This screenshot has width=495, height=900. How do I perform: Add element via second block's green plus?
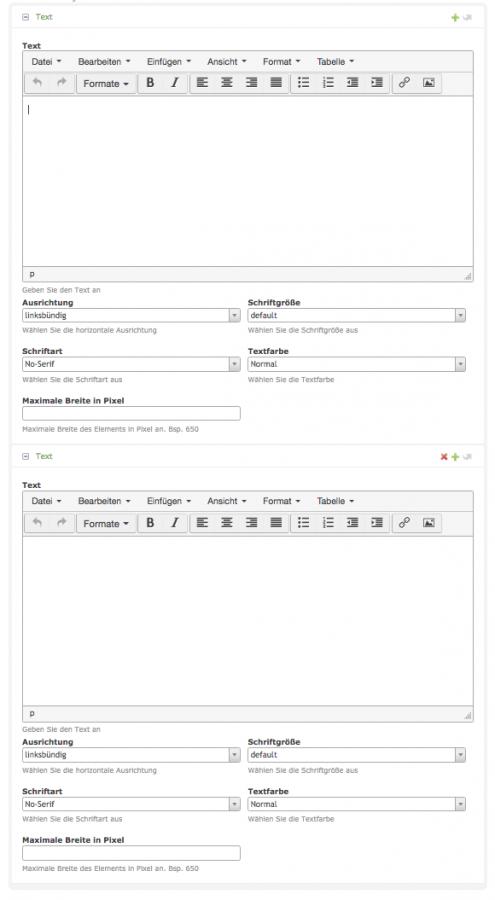click(455, 457)
